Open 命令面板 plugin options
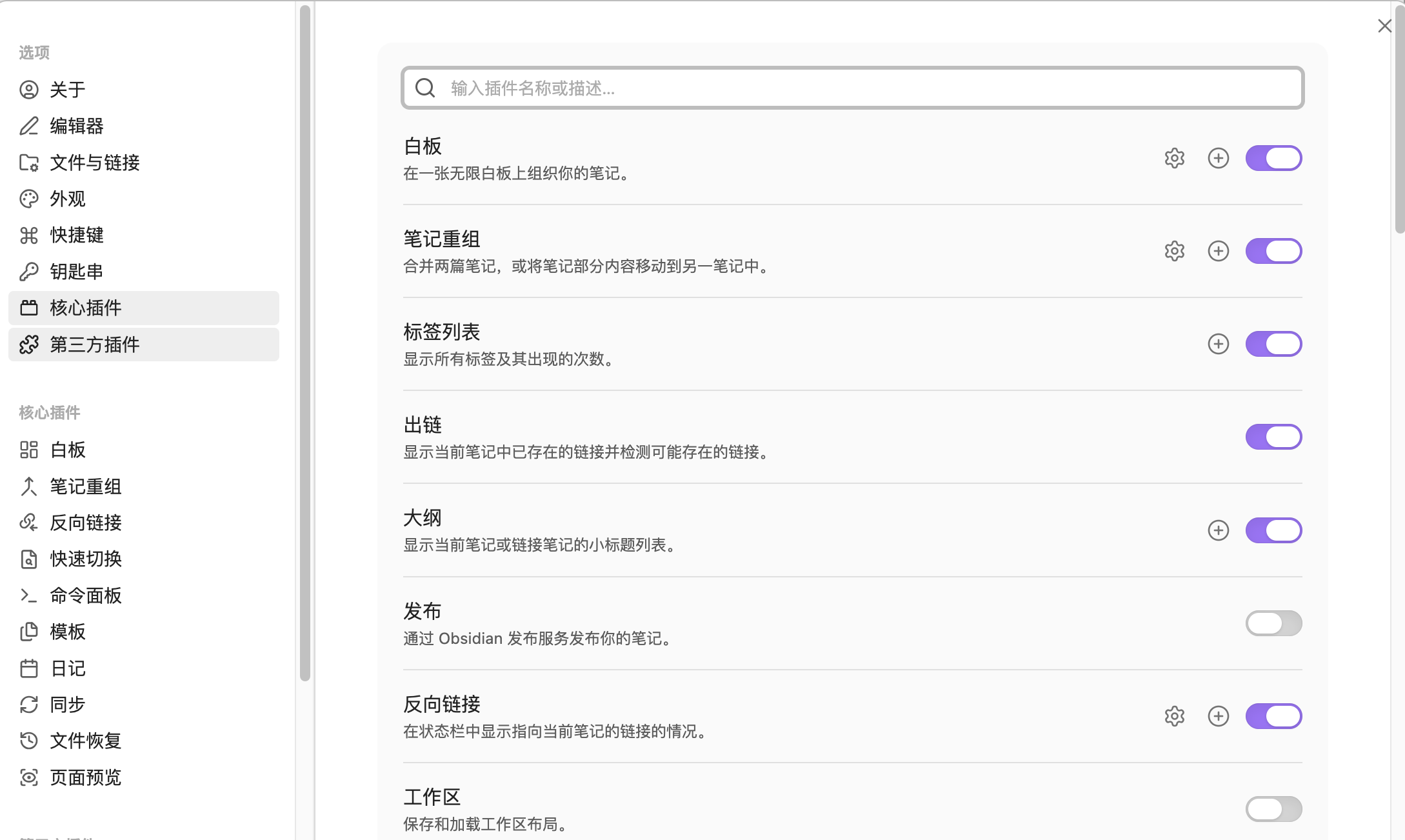The width and height of the screenshot is (1405, 840). click(144, 595)
